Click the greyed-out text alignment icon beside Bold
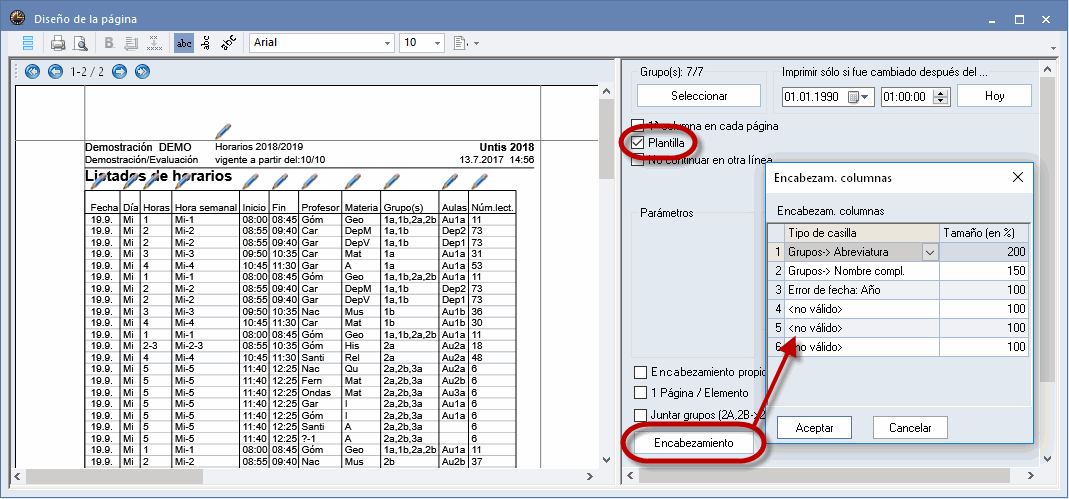Viewport: 1069px width, 499px height. pyautogui.click(x=132, y=43)
